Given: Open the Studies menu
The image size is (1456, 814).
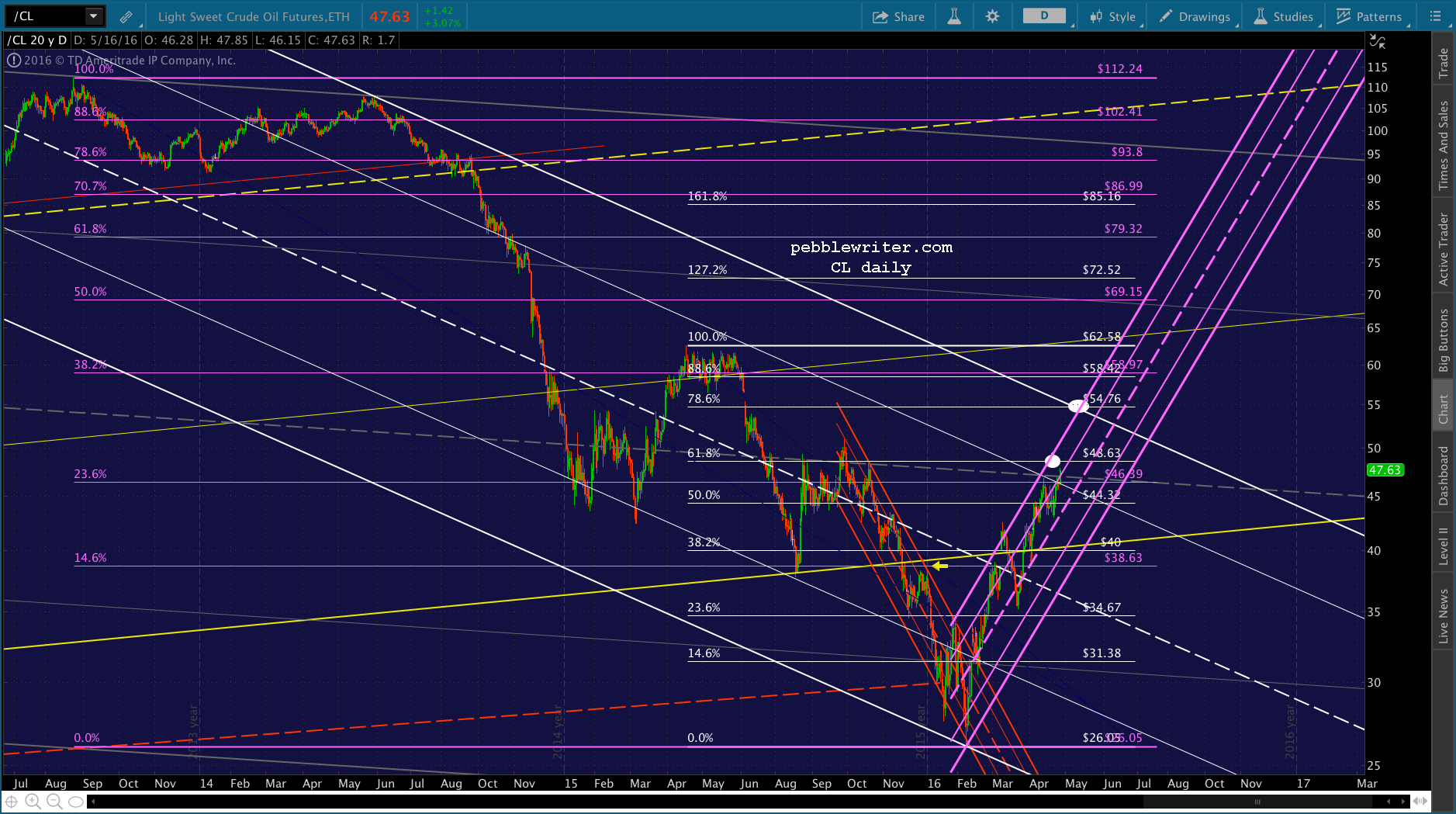Looking at the screenshot, I should click(1283, 16).
